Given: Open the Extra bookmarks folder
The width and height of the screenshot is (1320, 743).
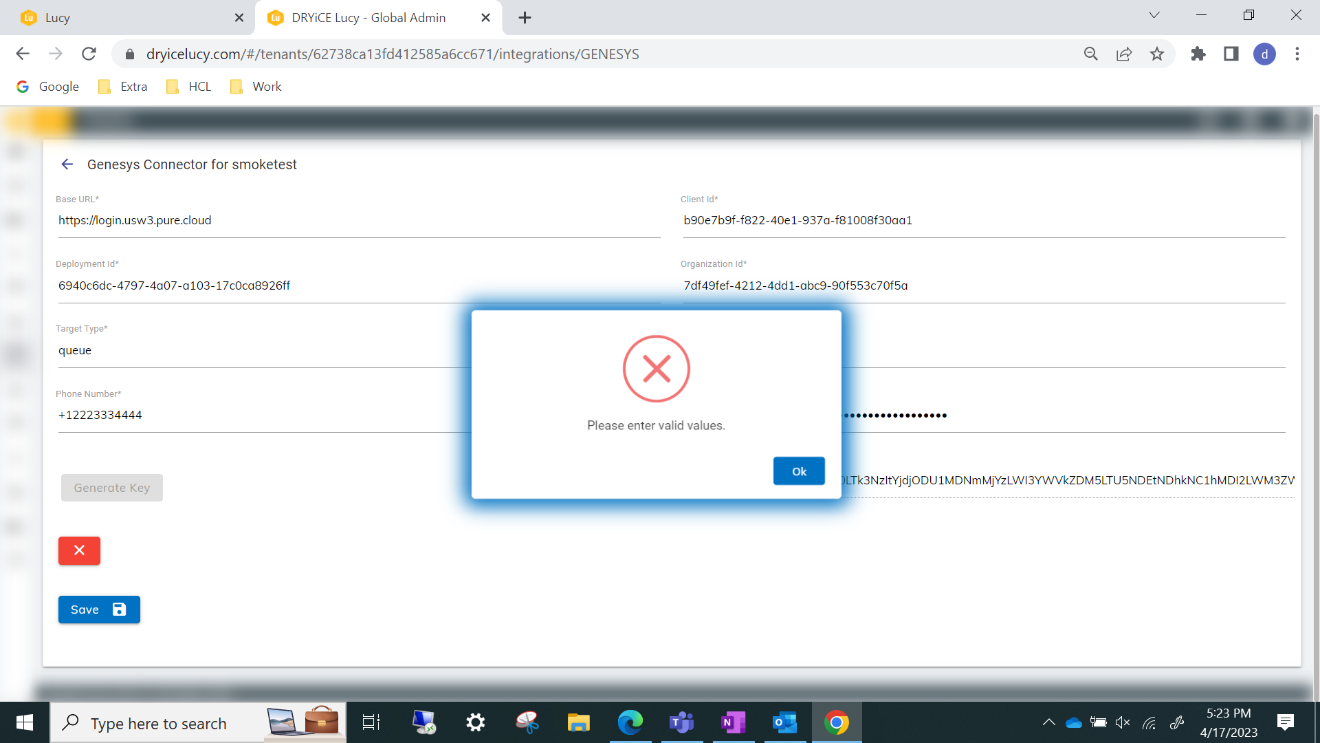Looking at the screenshot, I should tap(121, 86).
